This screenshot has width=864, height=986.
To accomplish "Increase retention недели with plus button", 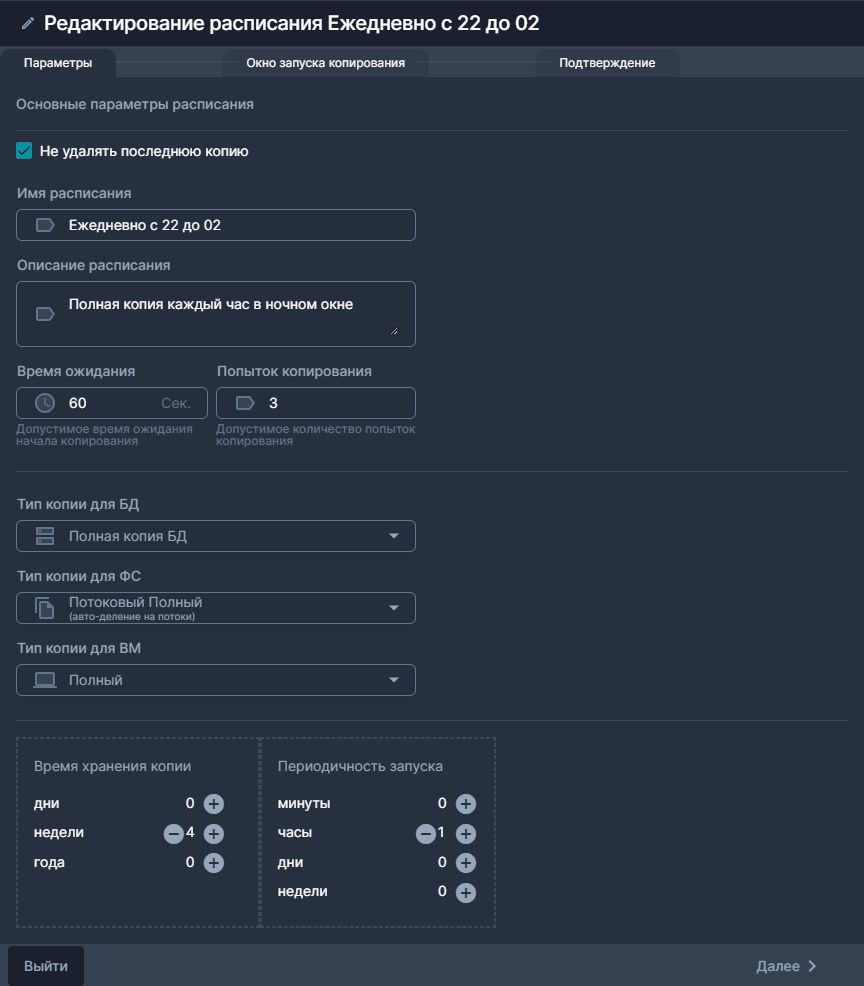I will [x=214, y=834].
